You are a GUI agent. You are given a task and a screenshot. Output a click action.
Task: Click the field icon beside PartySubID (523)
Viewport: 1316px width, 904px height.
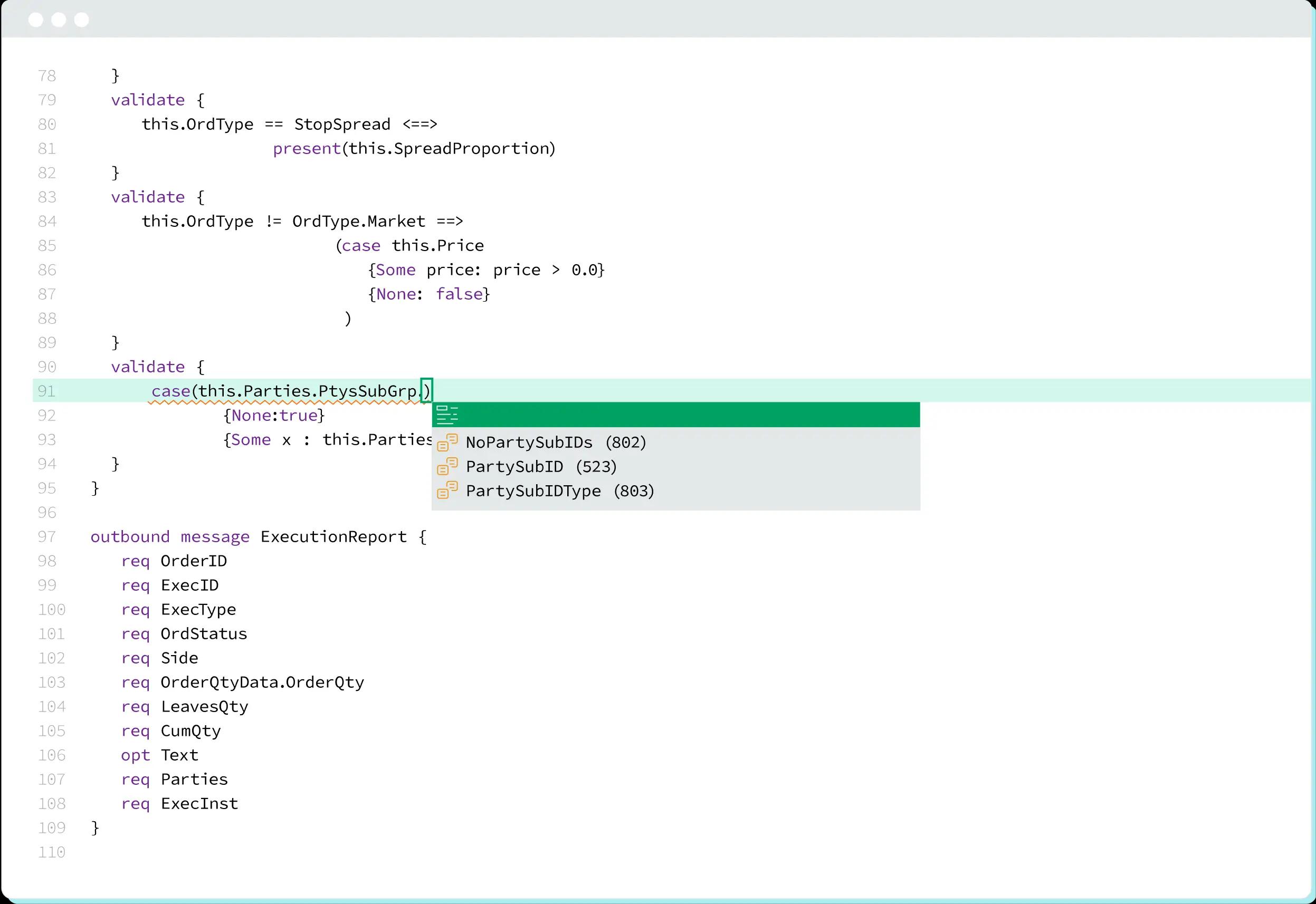pos(447,467)
